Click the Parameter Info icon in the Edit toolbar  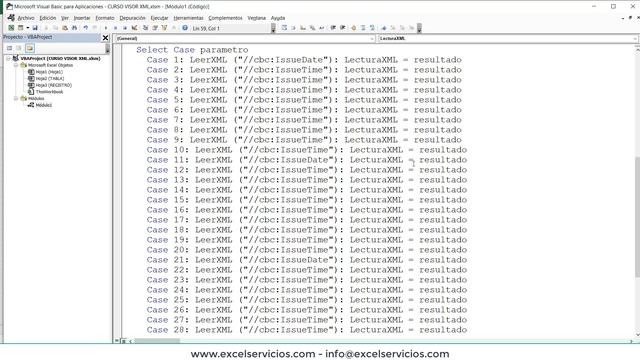click(x=312, y=28)
